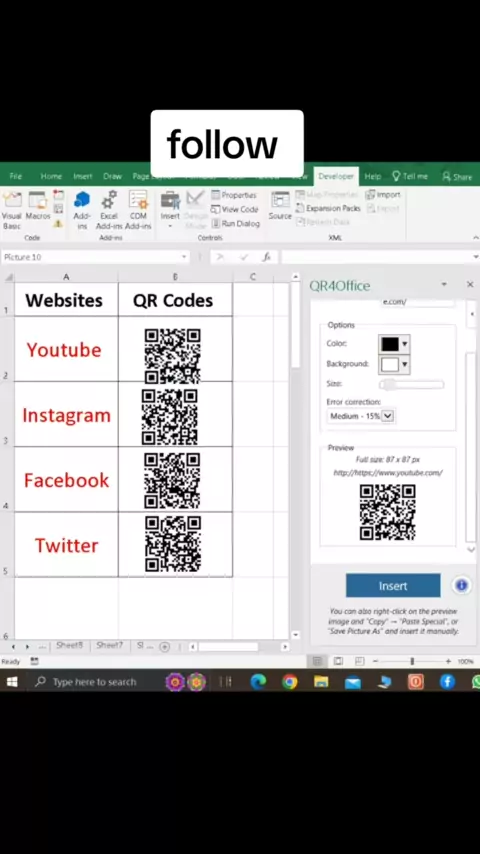
Task: Open the XML Source pane
Action: (x=280, y=206)
